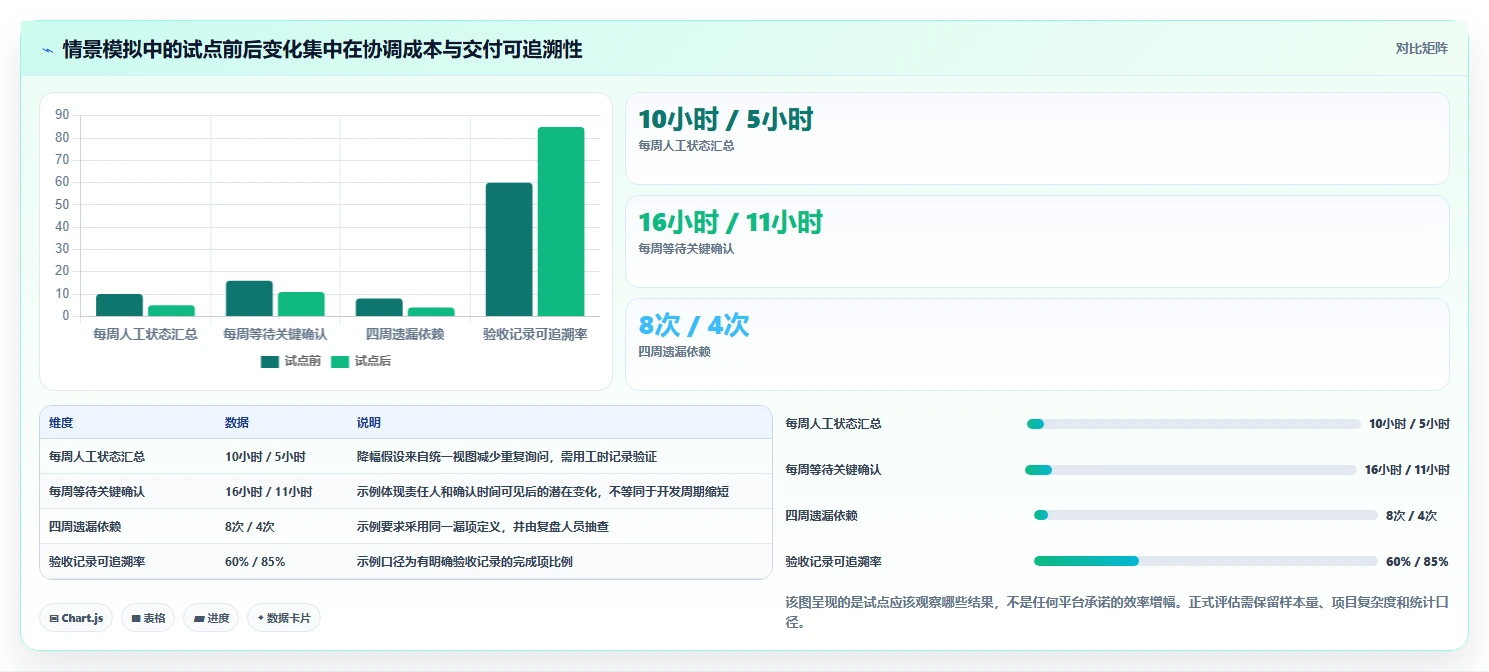This screenshot has height=672, width=1489.
Task: Click the 16小时 / 11小时 data card
Action: (x=1037, y=241)
